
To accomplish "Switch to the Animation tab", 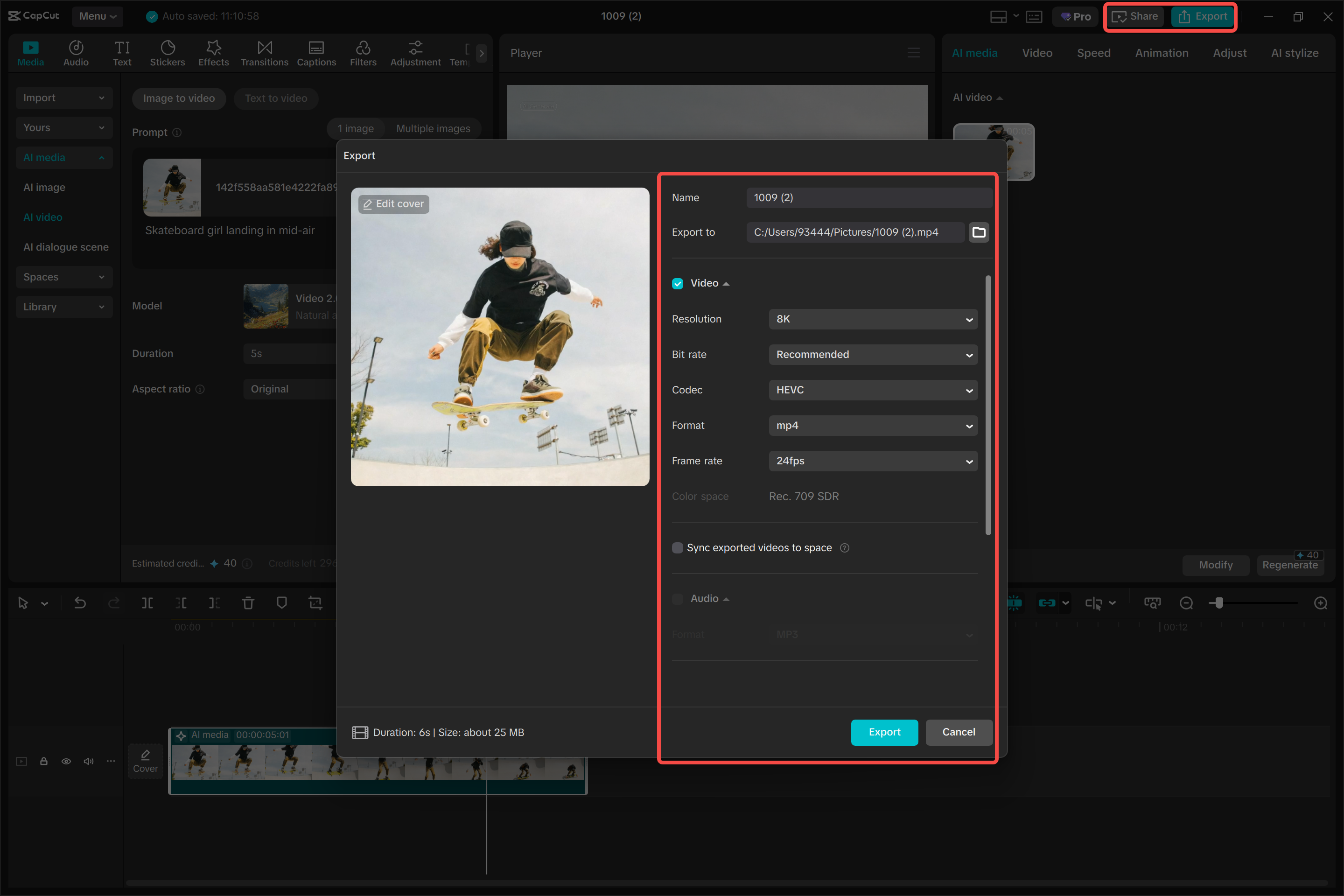I will (x=1161, y=53).
